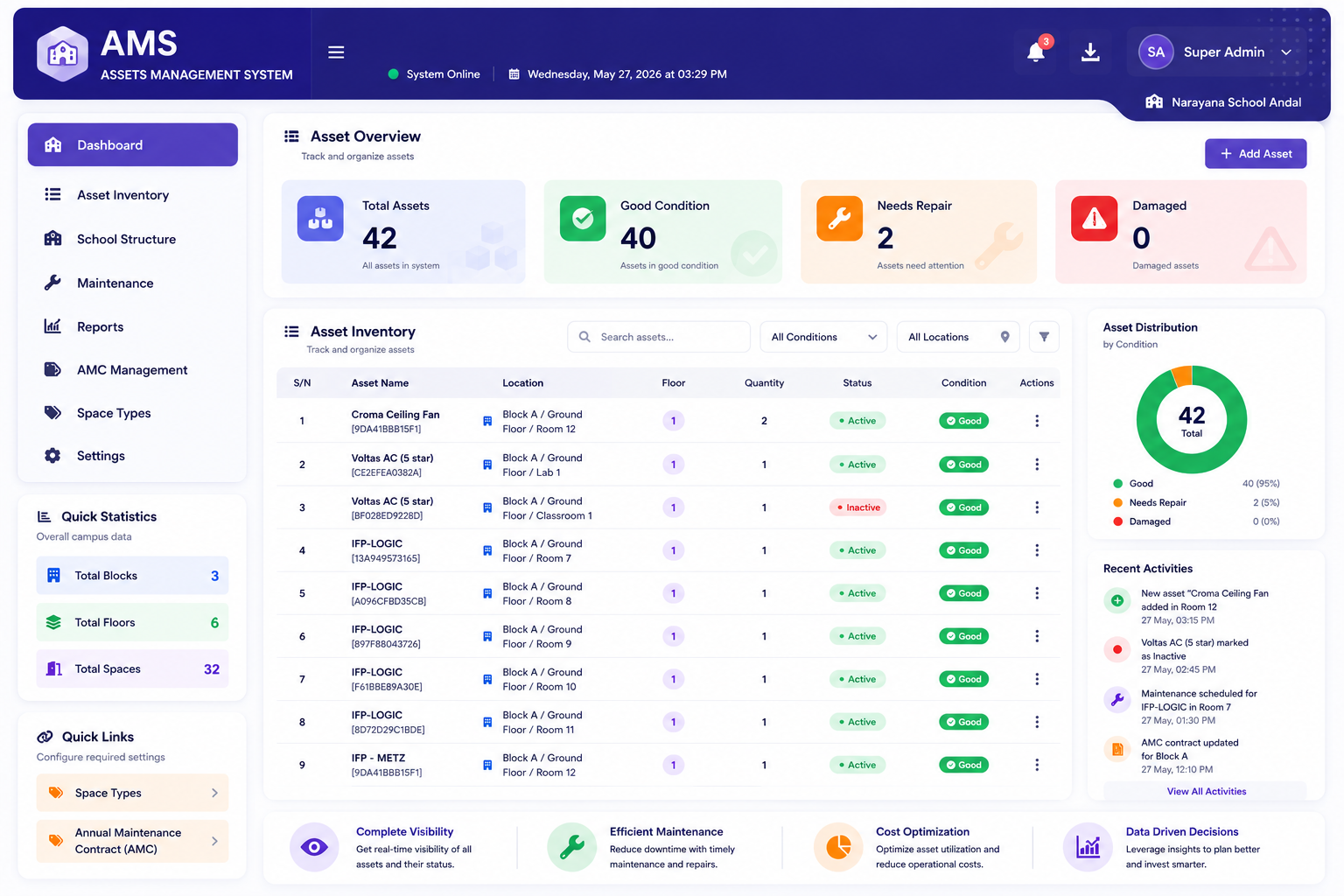Click the download icon in the header
Viewport: 1344px width, 896px height.
pos(1090,52)
